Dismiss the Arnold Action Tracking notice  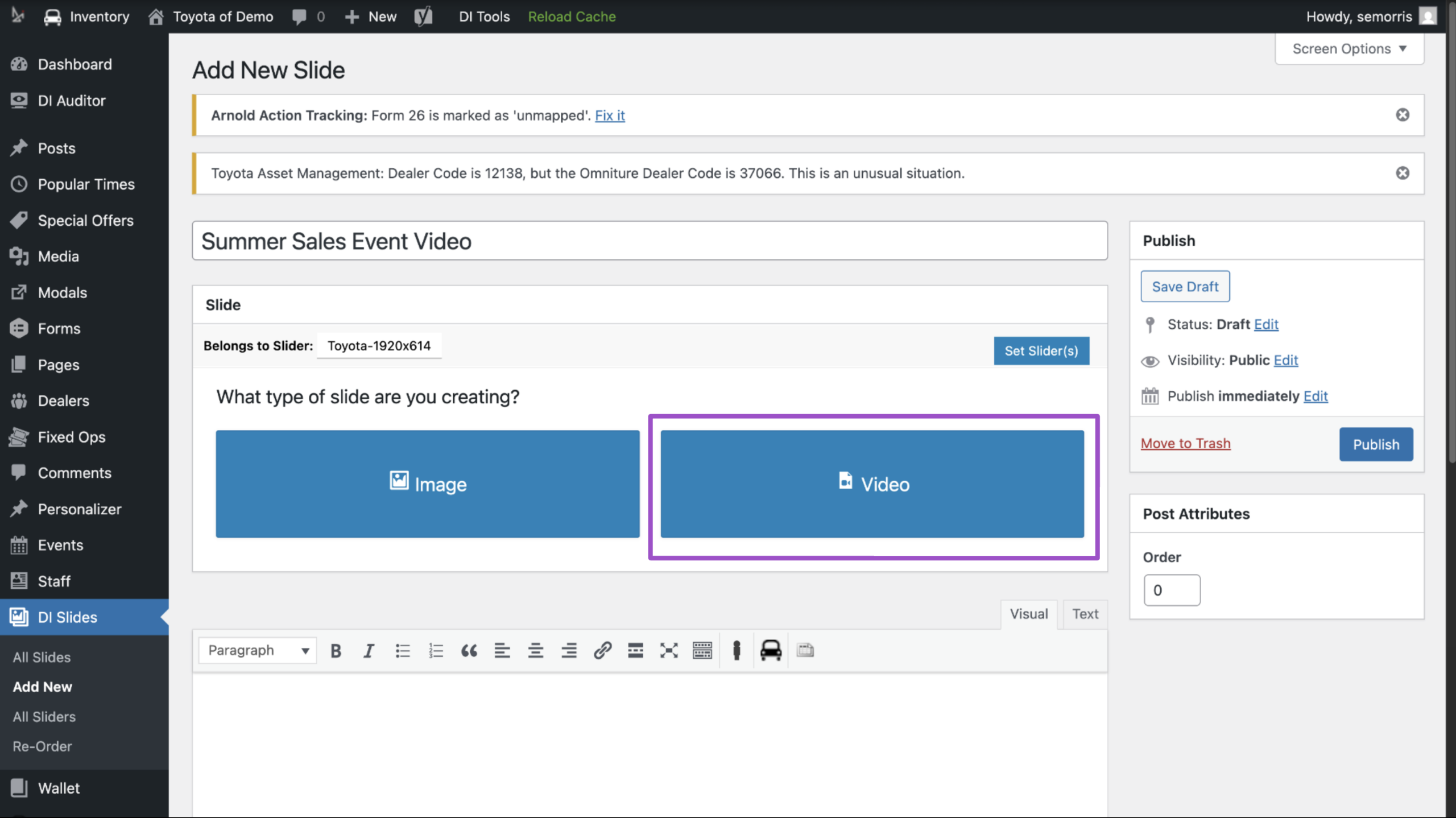1403,115
